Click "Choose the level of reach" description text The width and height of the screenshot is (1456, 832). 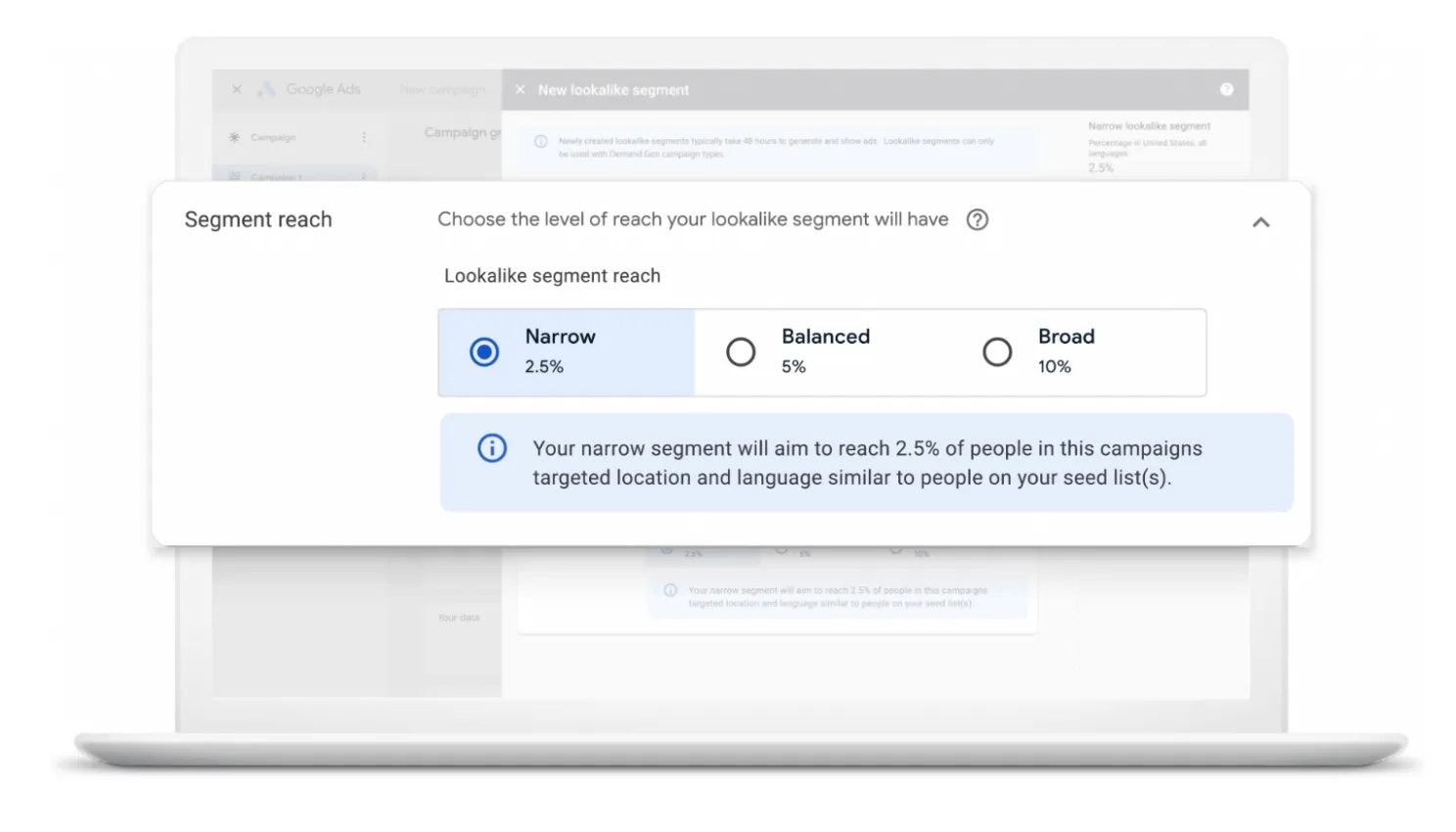point(693,219)
